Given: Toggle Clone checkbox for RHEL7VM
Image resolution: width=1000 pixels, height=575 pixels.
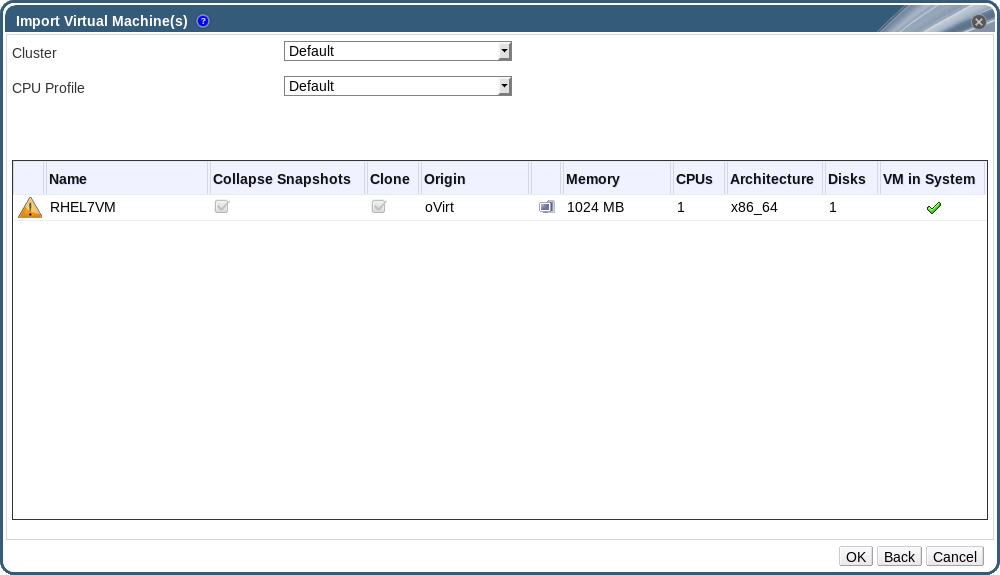Looking at the screenshot, I should (x=379, y=207).
